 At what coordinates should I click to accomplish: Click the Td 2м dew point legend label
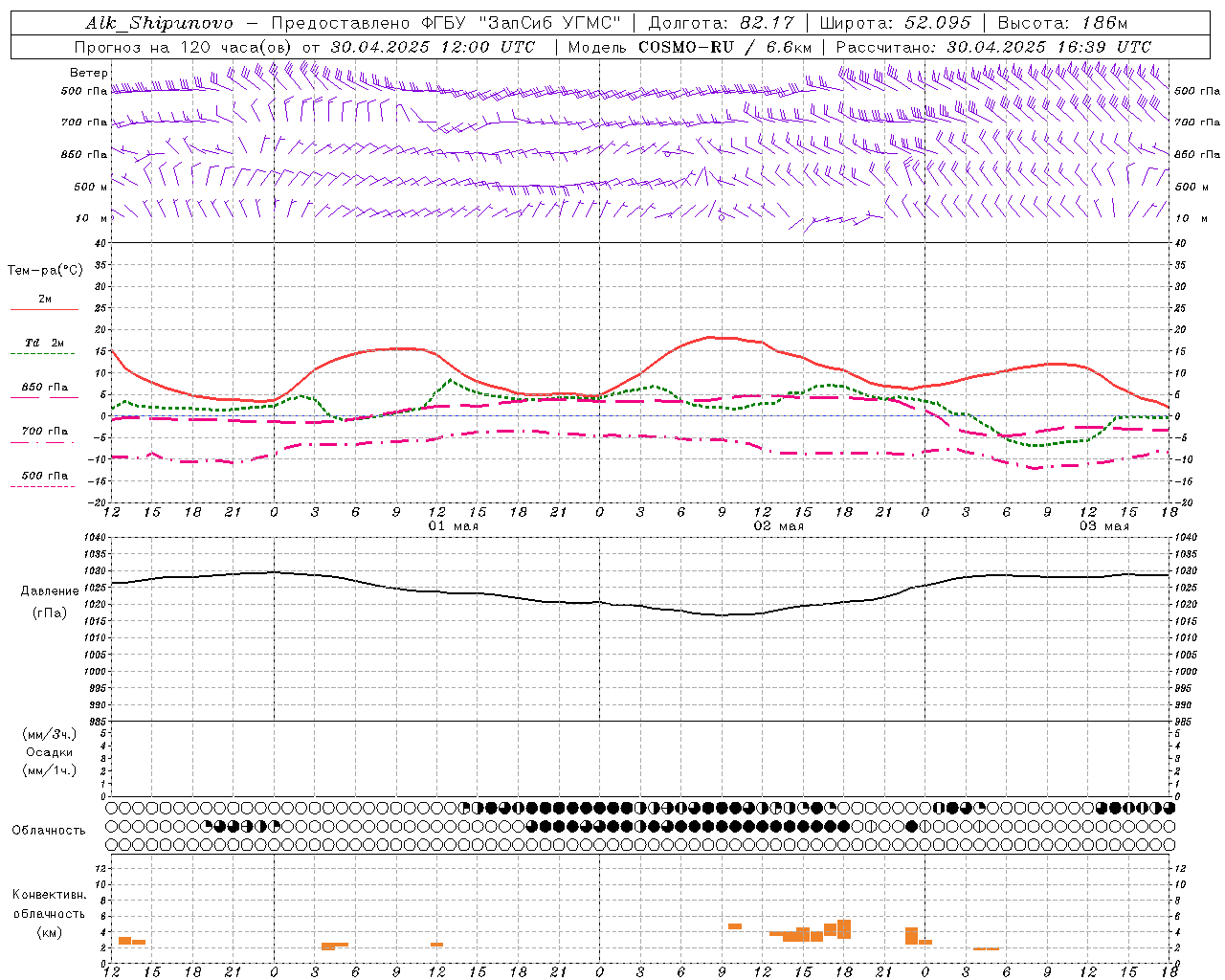(44, 343)
